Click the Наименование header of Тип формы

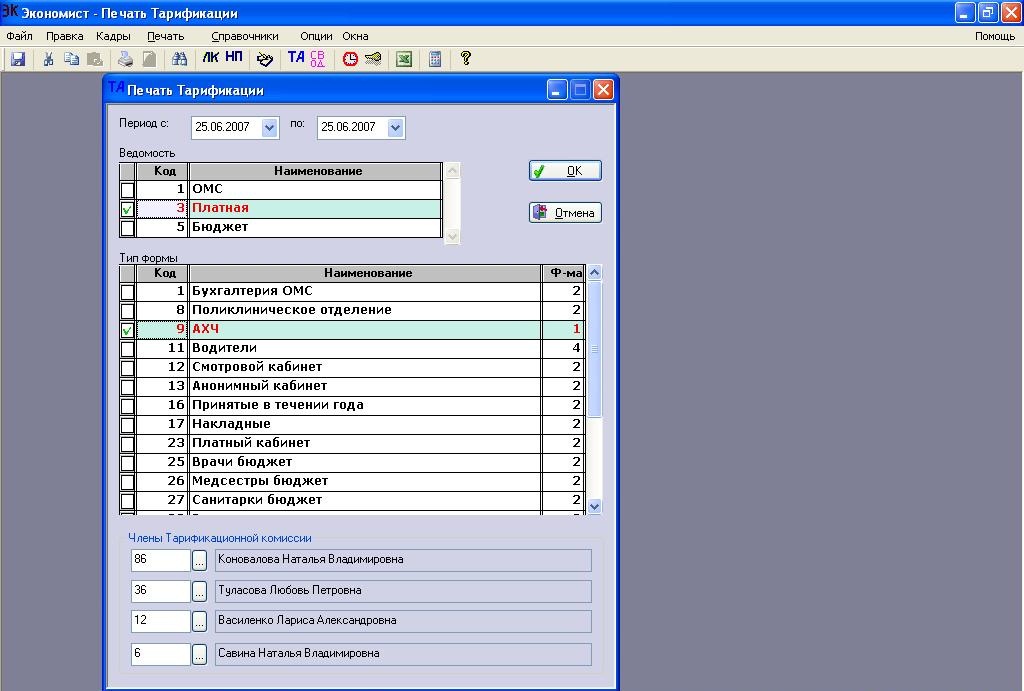(x=366, y=274)
